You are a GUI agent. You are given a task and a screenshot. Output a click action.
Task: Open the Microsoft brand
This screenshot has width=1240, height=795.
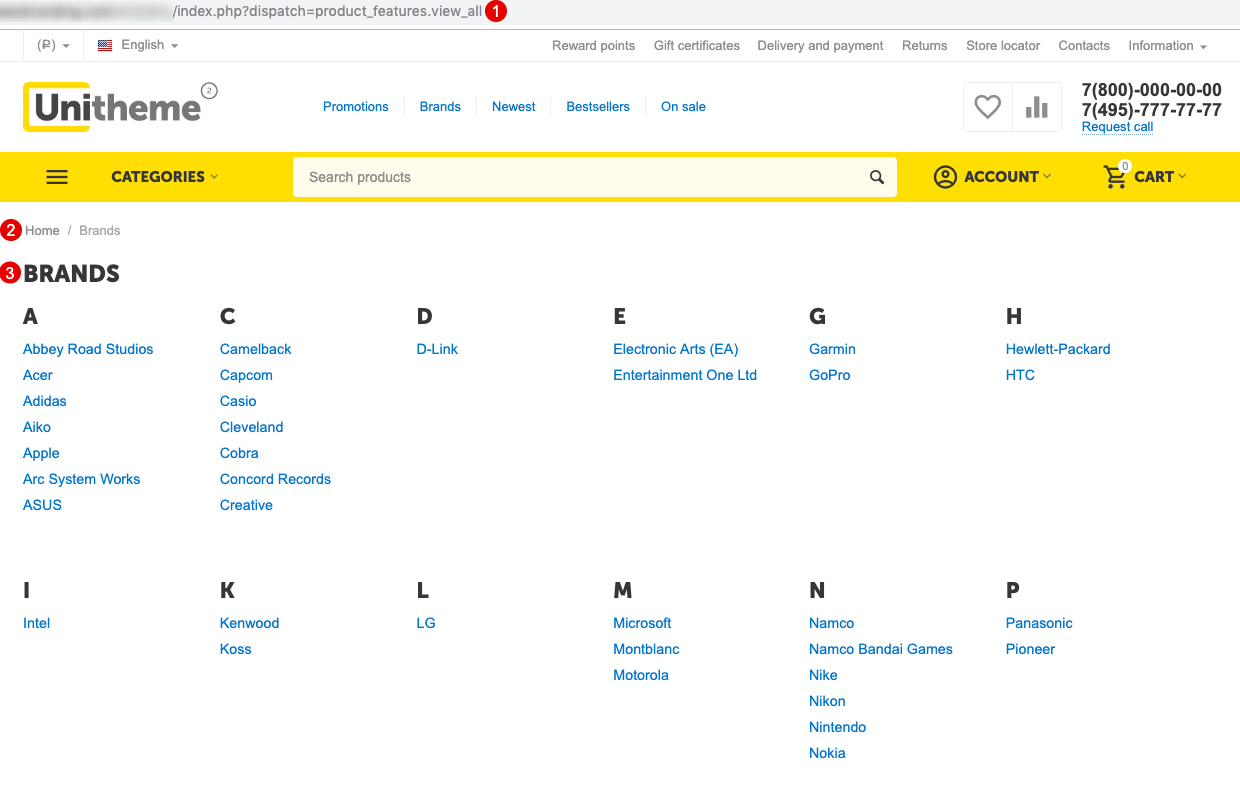[642, 623]
